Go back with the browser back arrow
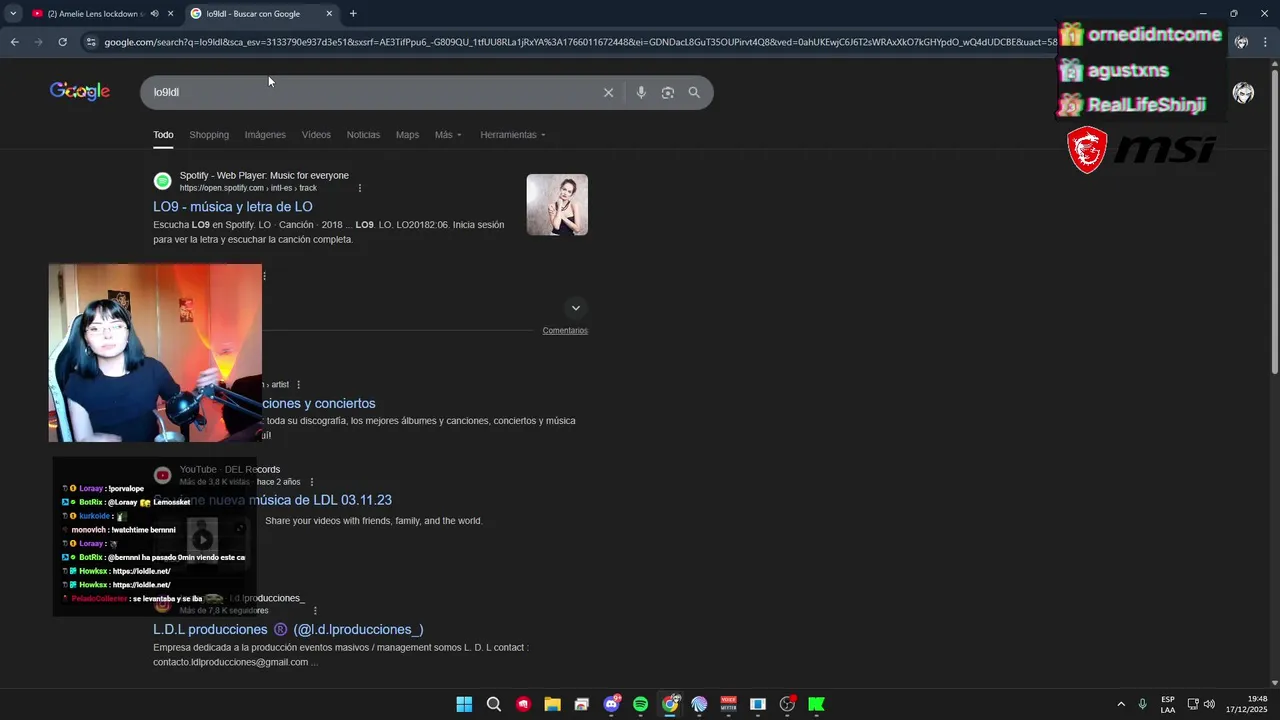 tap(14, 42)
